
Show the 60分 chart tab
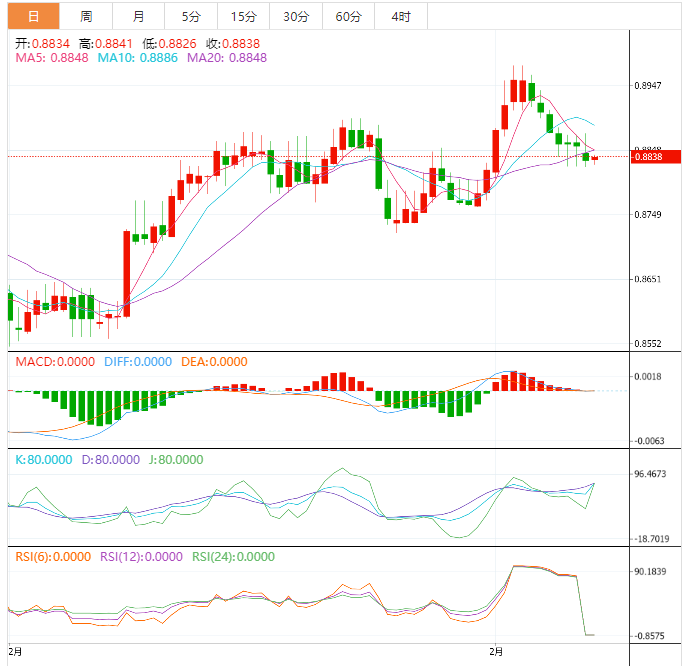pos(348,16)
